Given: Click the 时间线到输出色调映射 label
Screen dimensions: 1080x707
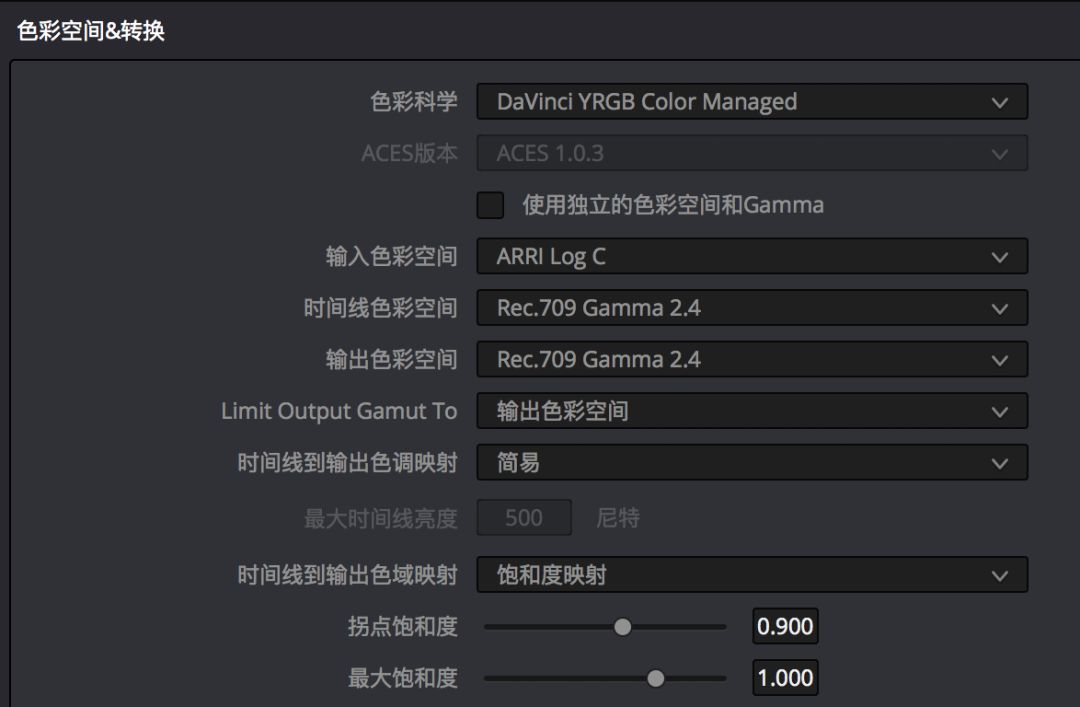Looking at the screenshot, I should (348, 463).
